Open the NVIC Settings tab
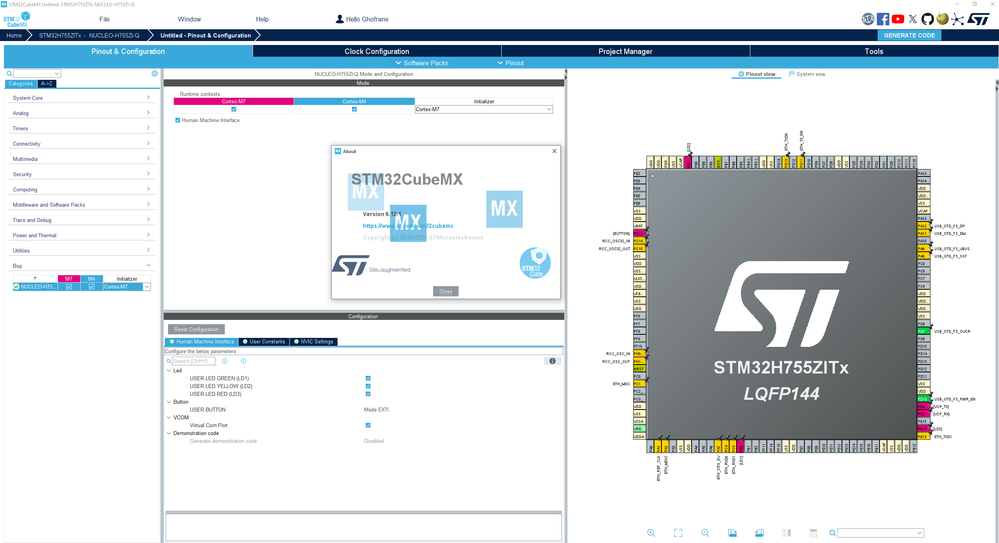This screenshot has width=999, height=543. tap(313, 342)
